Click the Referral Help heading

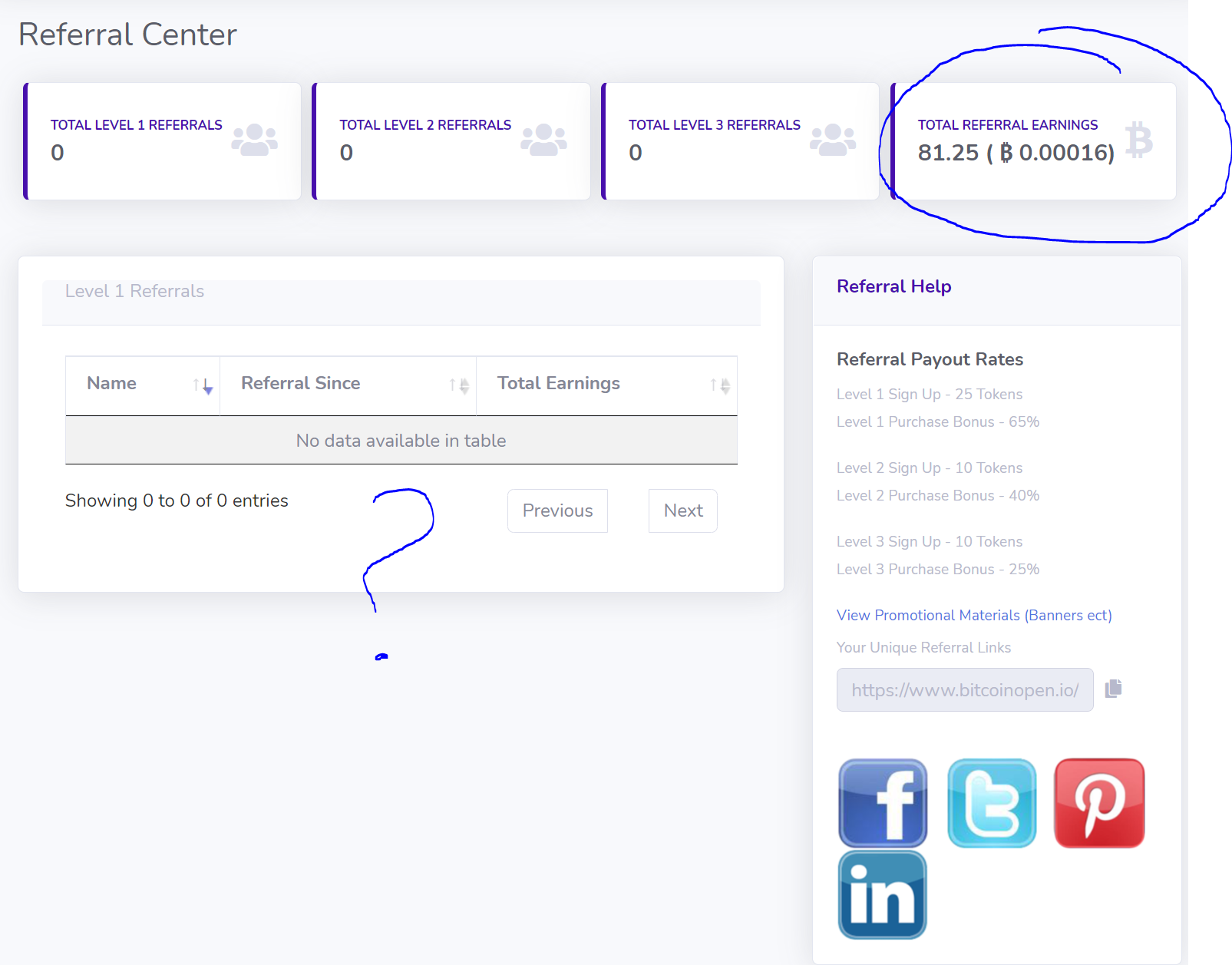coord(894,286)
